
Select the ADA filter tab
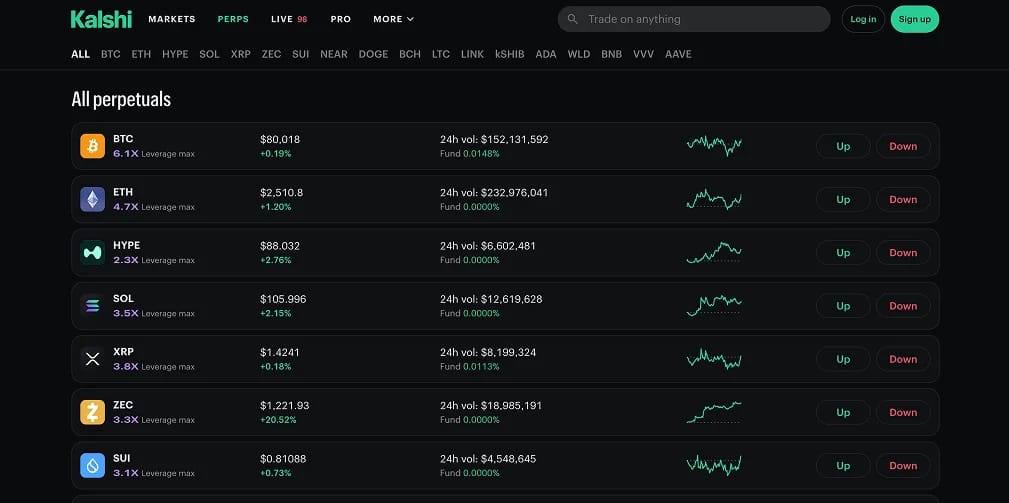pyautogui.click(x=546, y=54)
